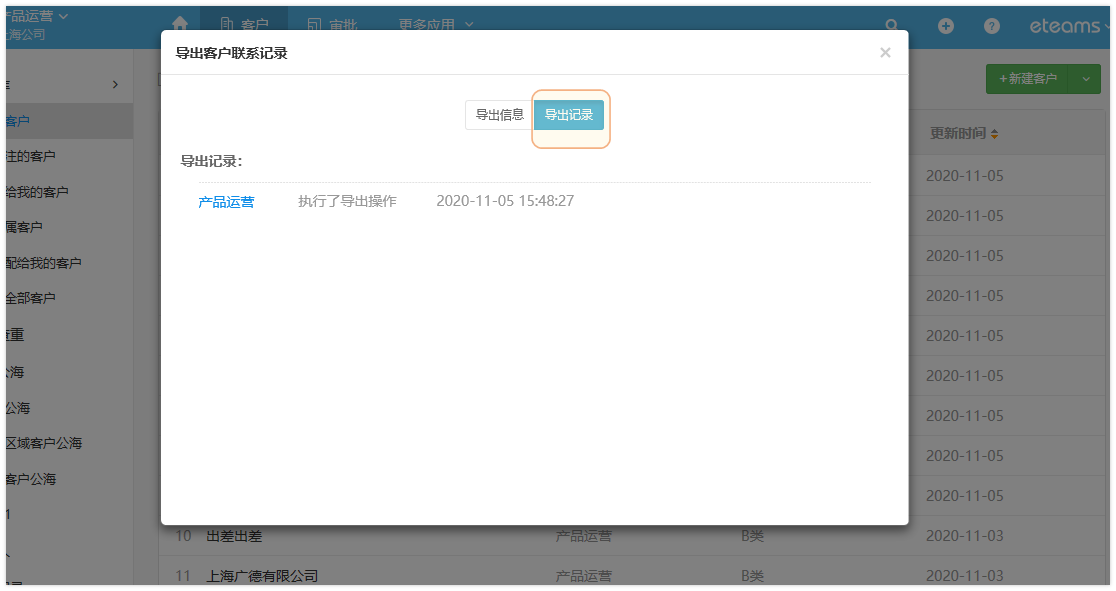Expand the dropdown arrow beside 新建客户
The width and height of the screenshot is (1116, 591).
pos(1086,79)
